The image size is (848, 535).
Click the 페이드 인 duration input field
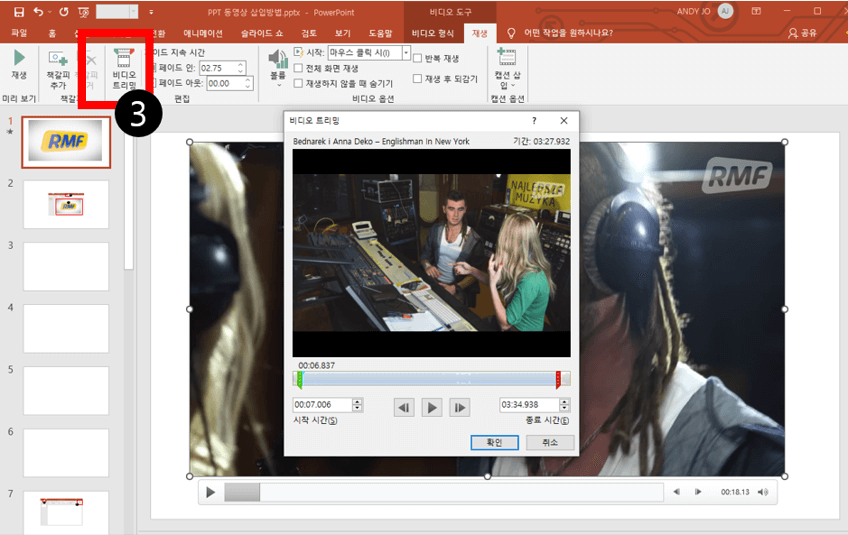coord(218,68)
